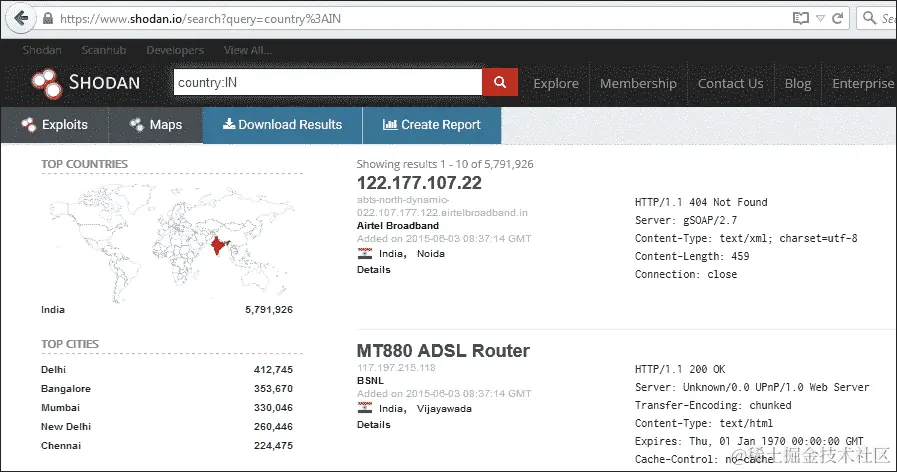This screenshot has width=897, height=472.
Task: Expand the address bar history dropdown arrow
Action: [x=820, y=18]
